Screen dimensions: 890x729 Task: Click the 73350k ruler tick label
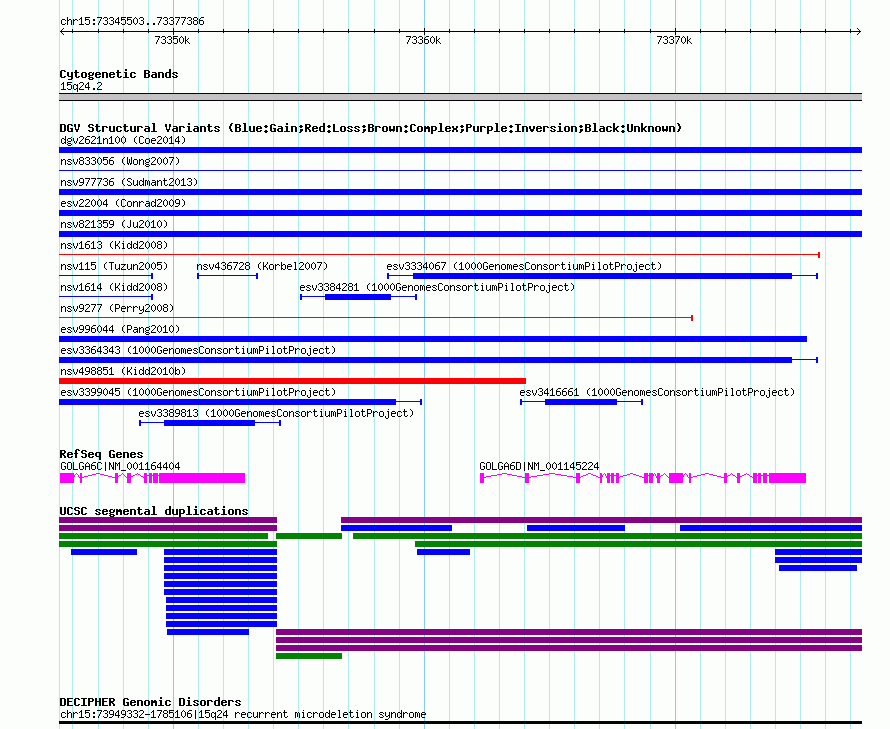click(x=172, y=40)
